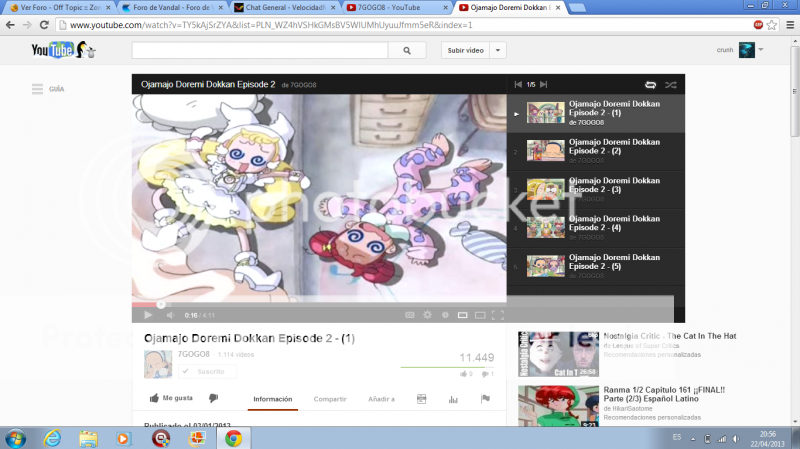The height and width of the screenshot is (449, 800).
Task: Click the dislike thumbs-down button
Action: (x=213, y=398)
